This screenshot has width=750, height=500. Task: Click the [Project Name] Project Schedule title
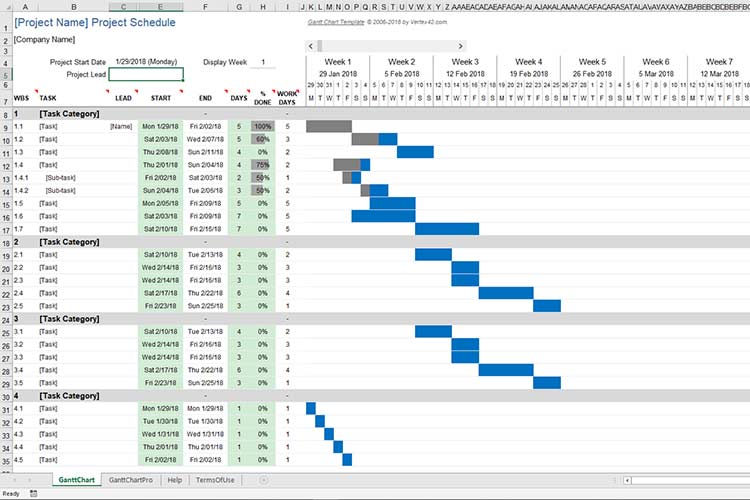94,21
